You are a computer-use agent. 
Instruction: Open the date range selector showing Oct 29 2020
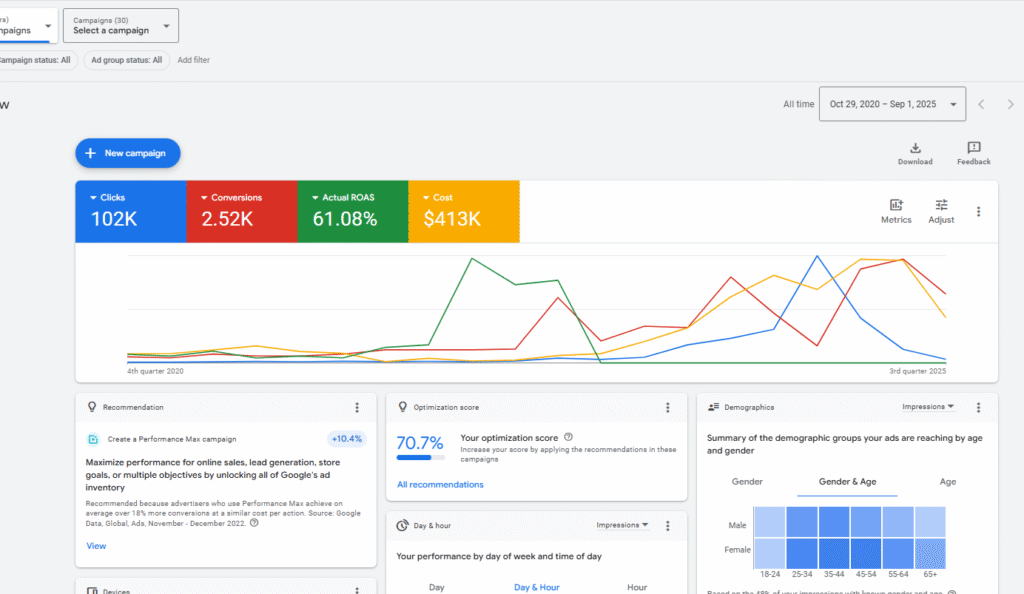coord(892,103)
